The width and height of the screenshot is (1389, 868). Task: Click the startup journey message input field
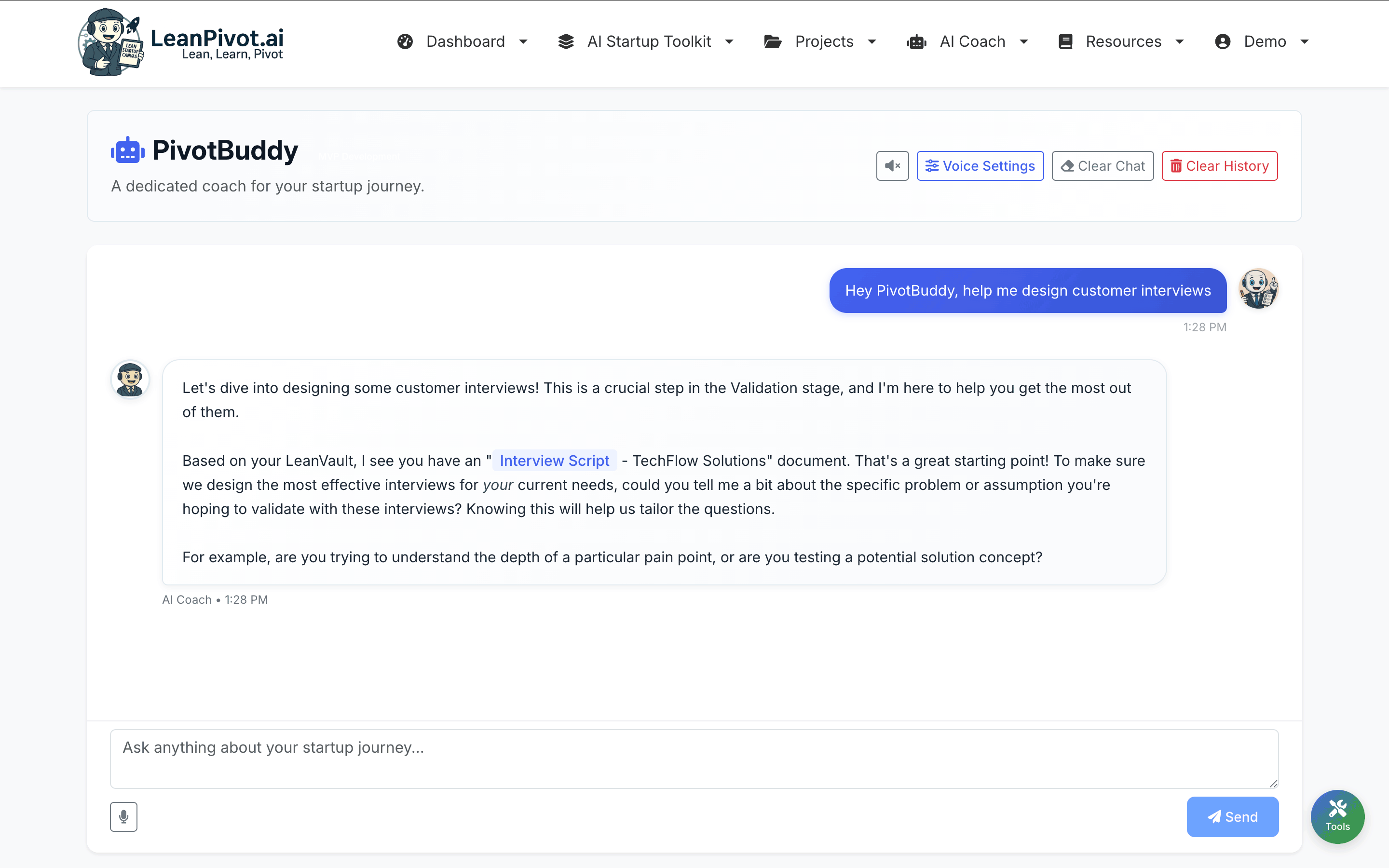point(694,758)
